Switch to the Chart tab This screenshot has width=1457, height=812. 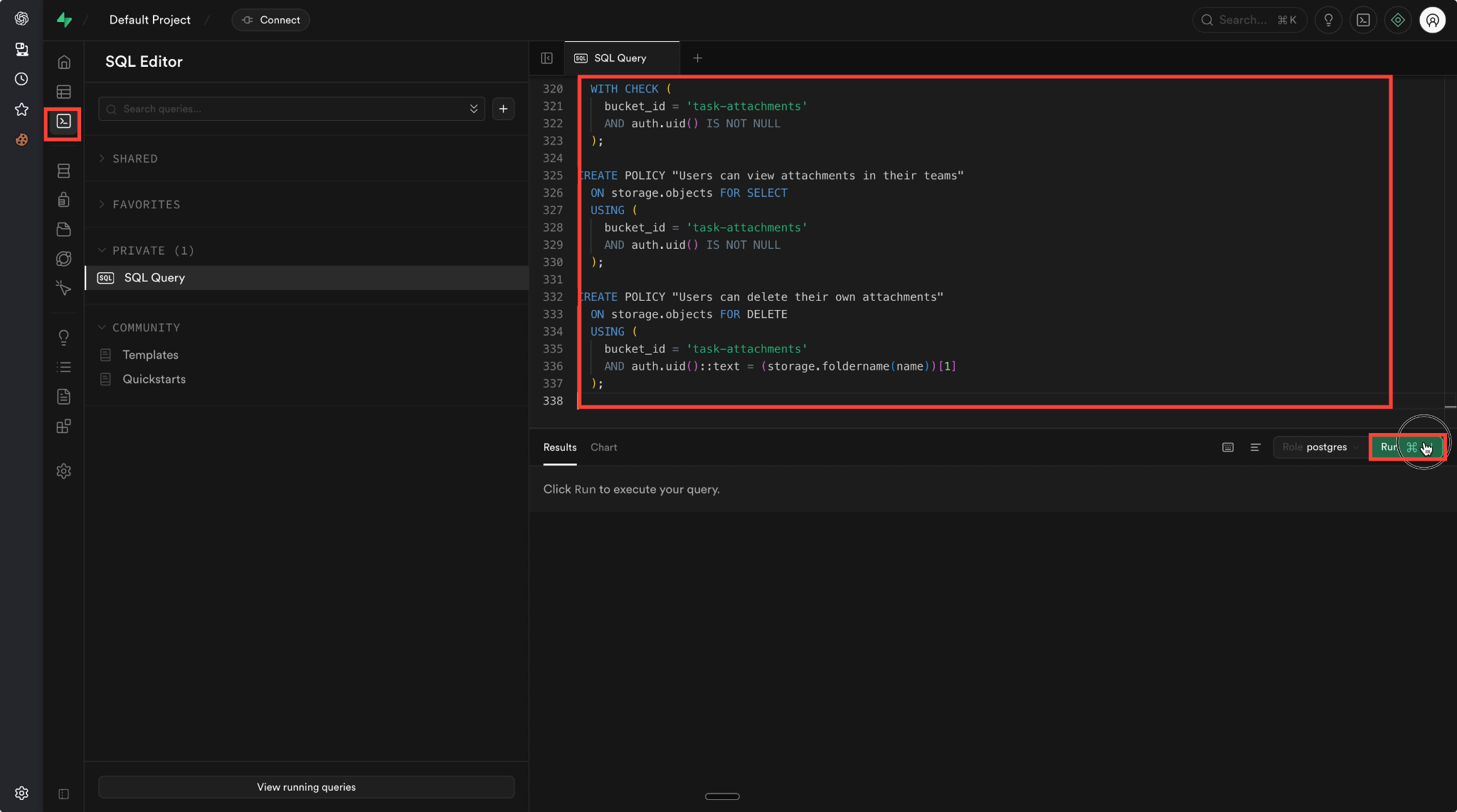coord(603,447)
